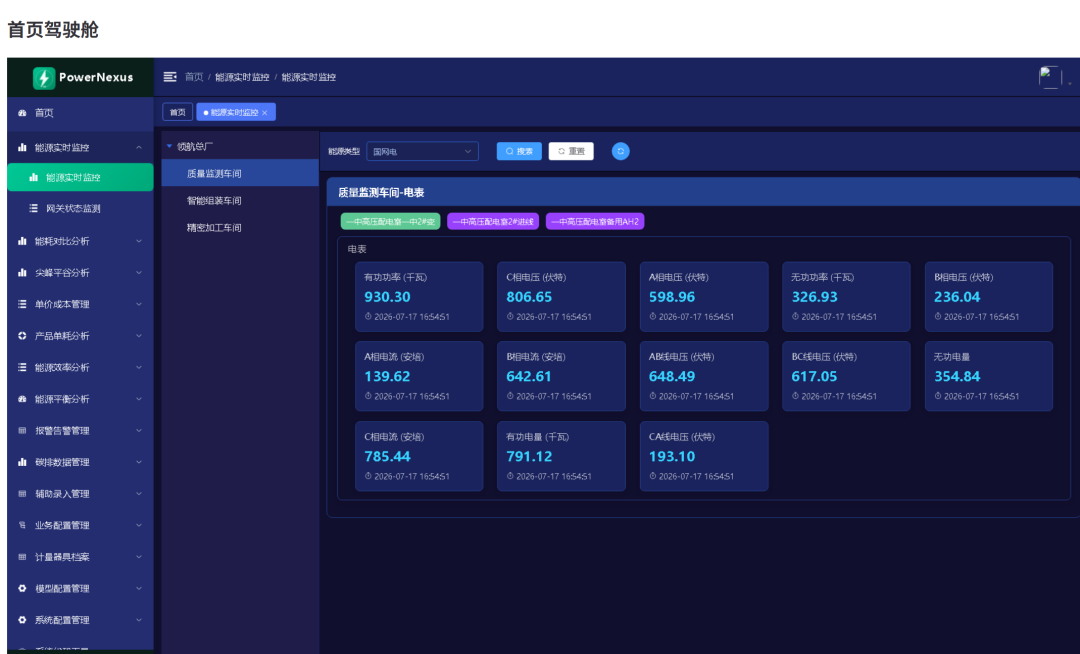The image size is (1080, 654).
Task: Expand the 能源效率分析 menu chevron
Action: click(139, 368)
